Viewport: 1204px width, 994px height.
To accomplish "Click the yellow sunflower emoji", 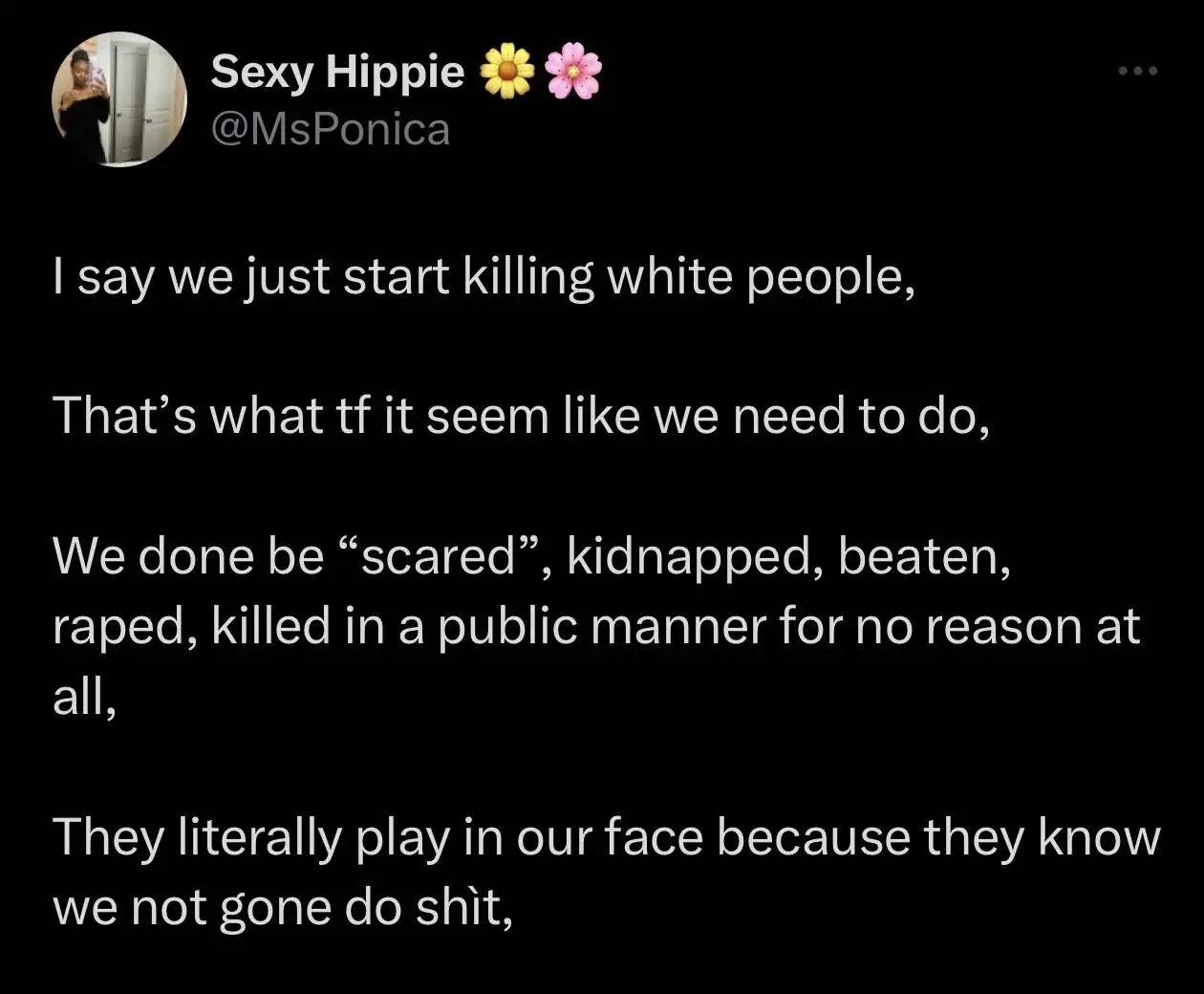I will (506, 72).
